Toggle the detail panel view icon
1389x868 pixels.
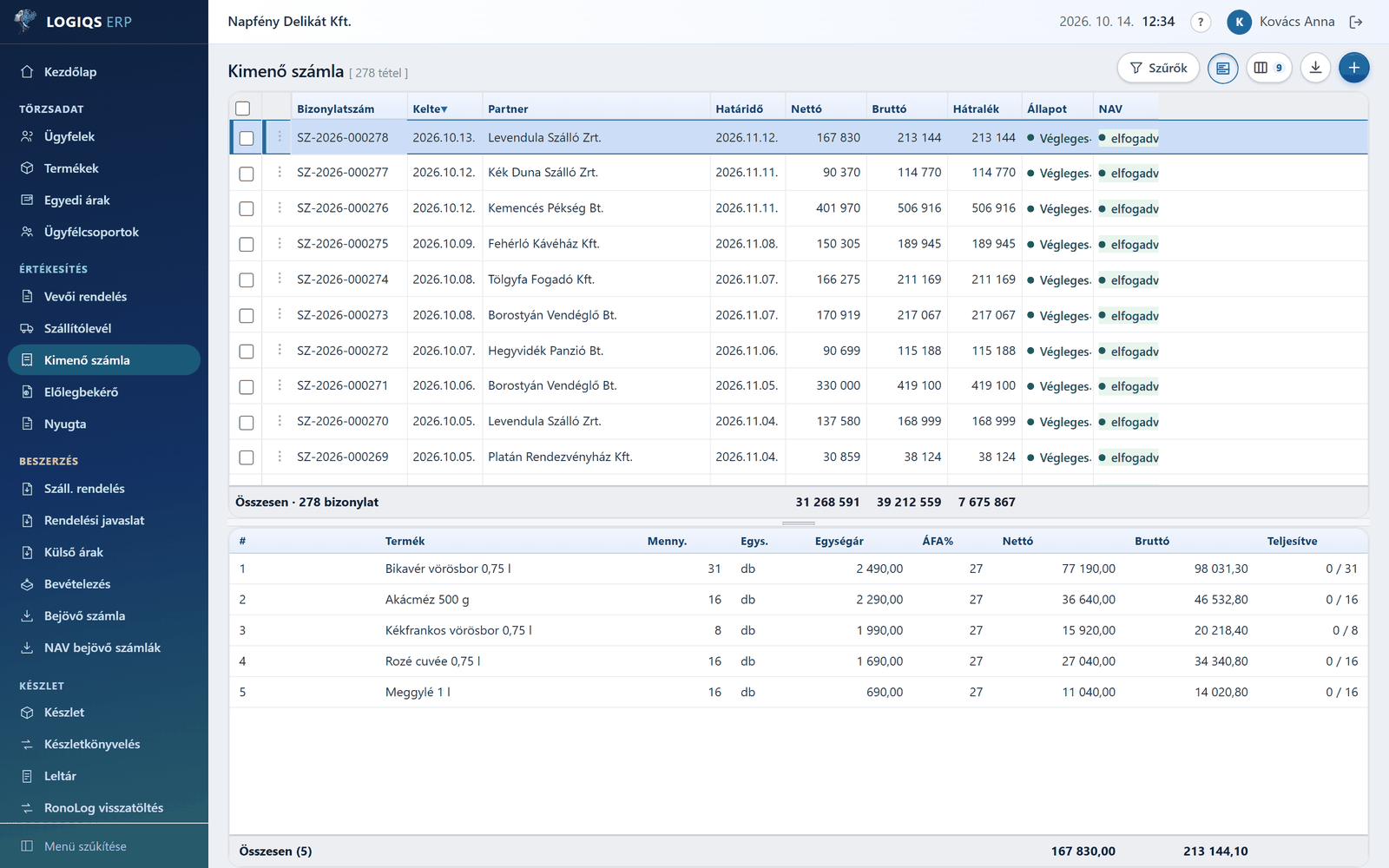pyautogui.click(x=1222, y=68)
